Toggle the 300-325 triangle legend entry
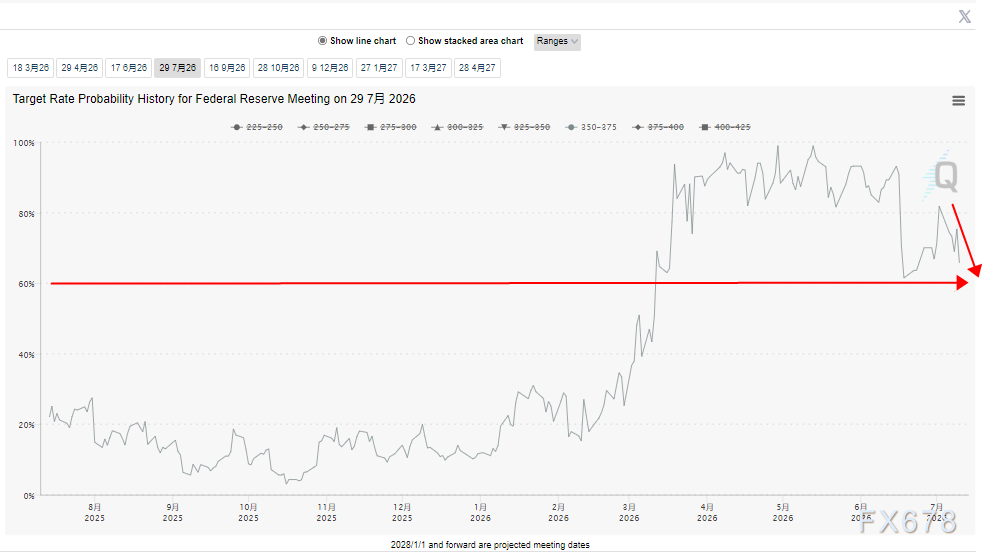Image resolution: width=987 pixels, height=557 pixels. coord(458,127)
